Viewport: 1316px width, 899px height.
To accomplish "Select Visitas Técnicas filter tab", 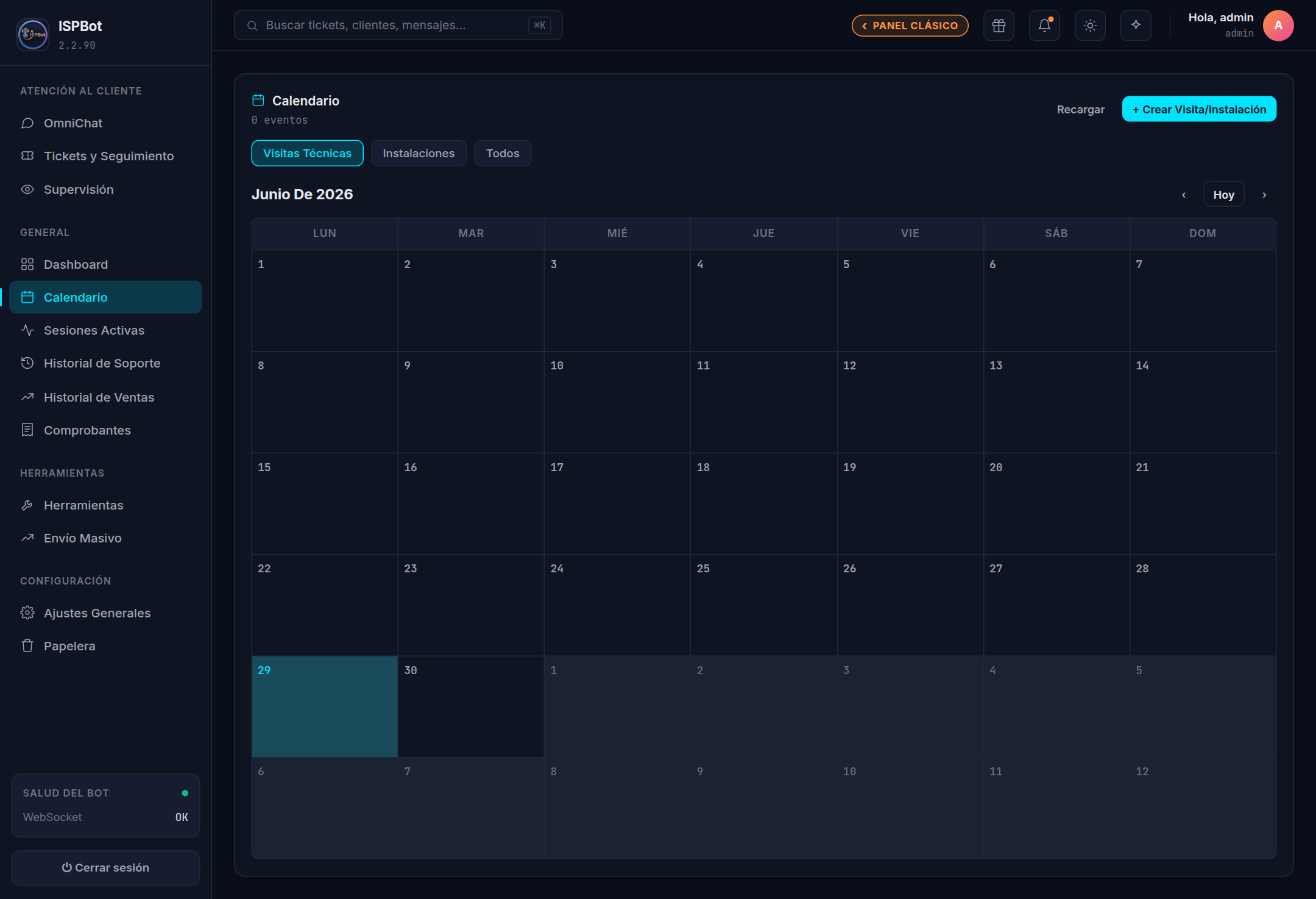I will 307,153.
